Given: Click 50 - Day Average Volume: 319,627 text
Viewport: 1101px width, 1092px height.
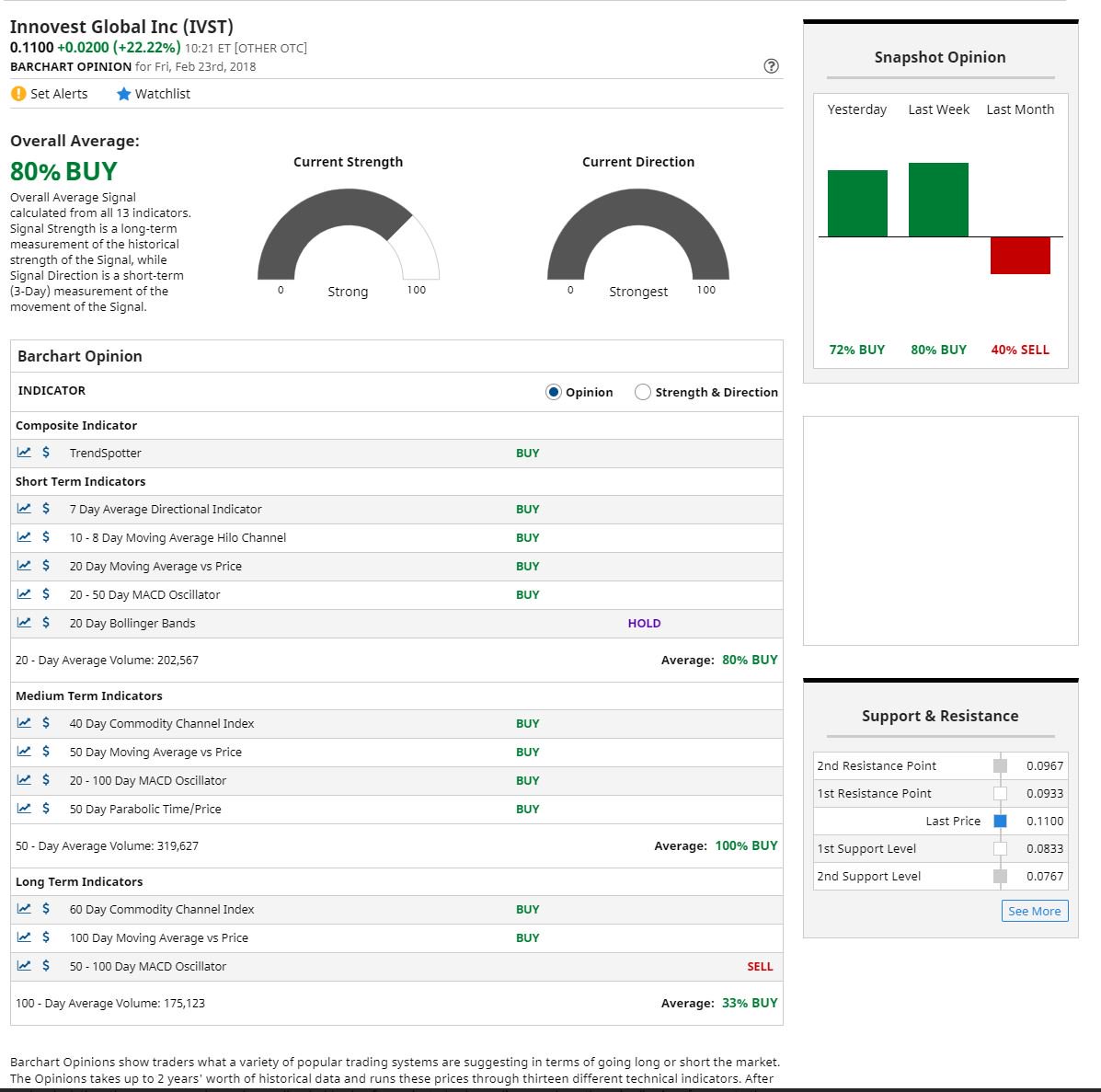Looking at the screenshot, I should [x=107, y=845].
